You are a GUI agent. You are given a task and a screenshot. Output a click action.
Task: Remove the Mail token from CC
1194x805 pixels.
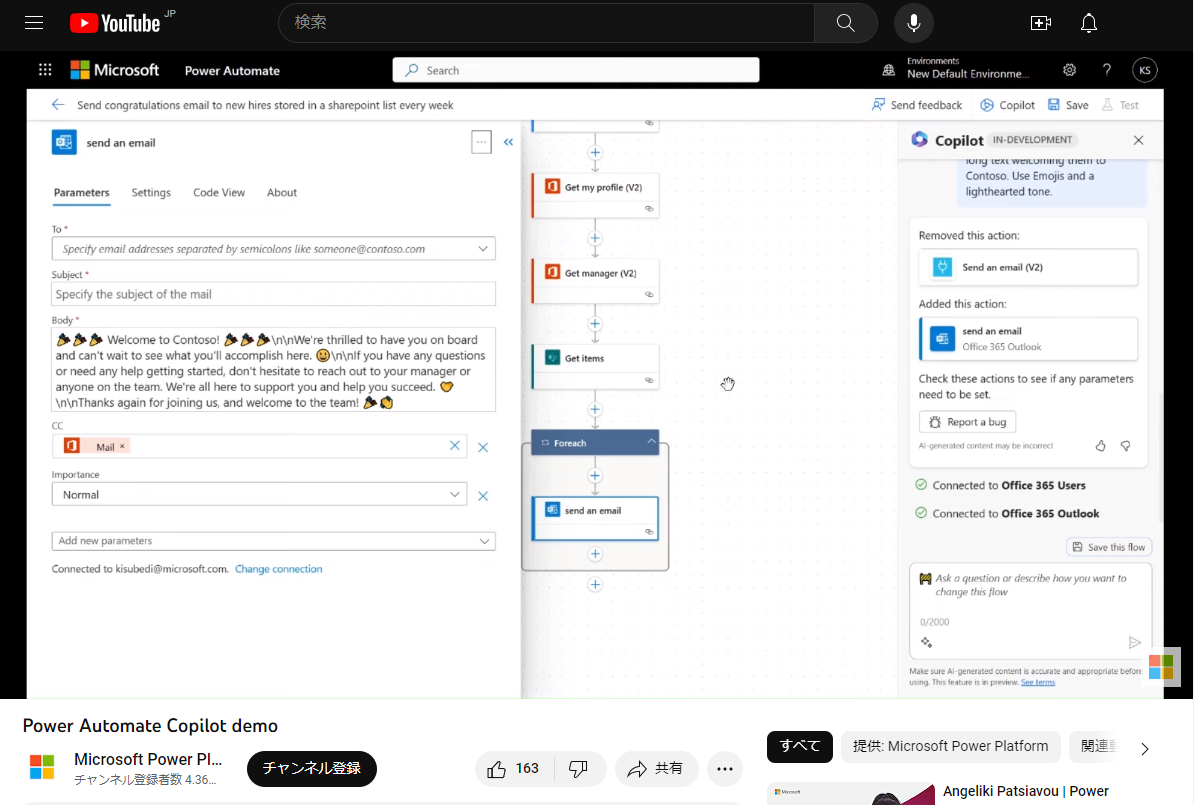[122, 446]
